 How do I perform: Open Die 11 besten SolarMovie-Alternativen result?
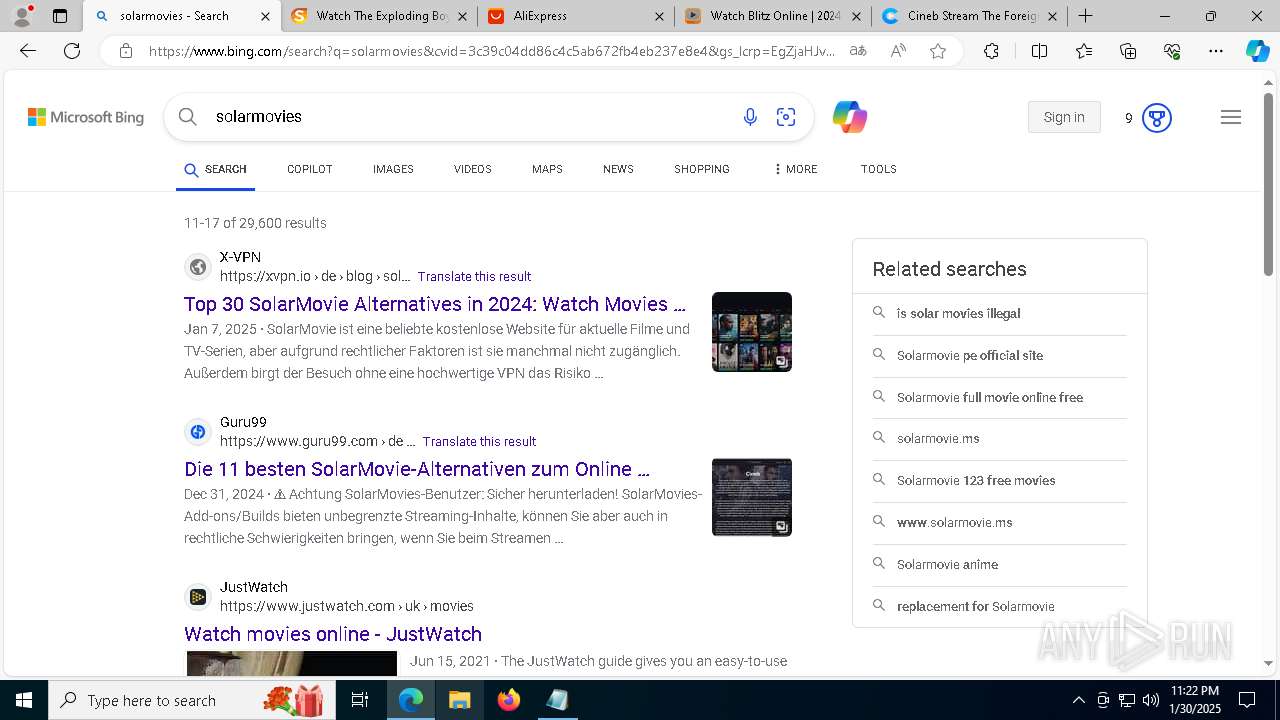point(417,469)
